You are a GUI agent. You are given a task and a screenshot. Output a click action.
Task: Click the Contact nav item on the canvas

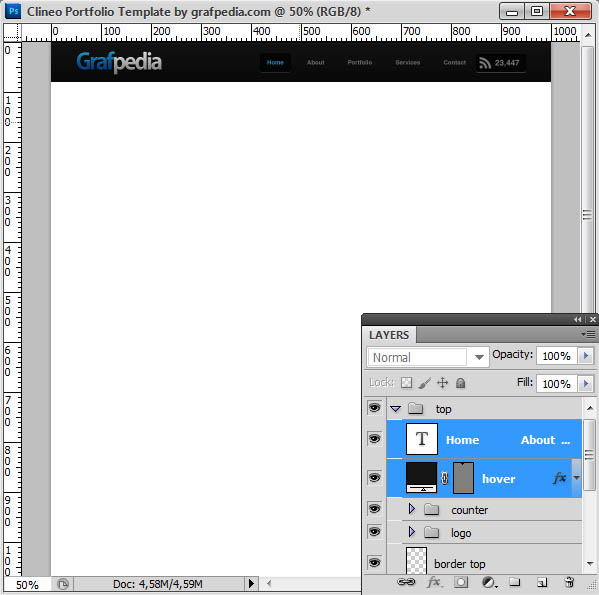(x=455, y=62)
